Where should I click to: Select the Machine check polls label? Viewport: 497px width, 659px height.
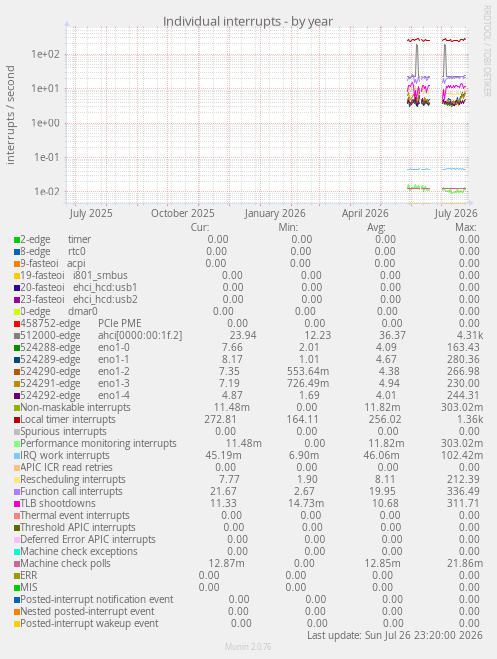point(65,563)
